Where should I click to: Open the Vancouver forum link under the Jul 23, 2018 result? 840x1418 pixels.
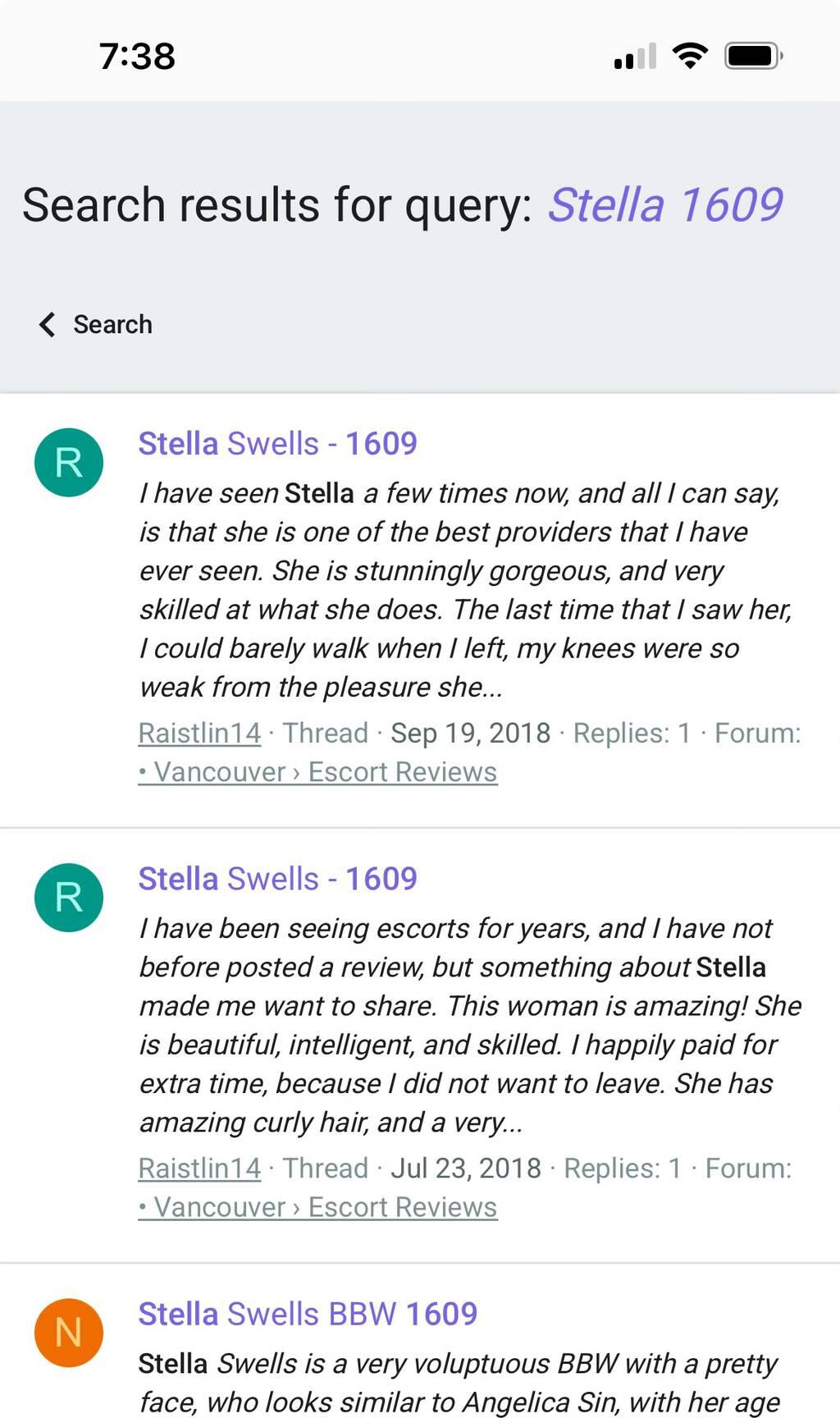[x=317, y=1207]
